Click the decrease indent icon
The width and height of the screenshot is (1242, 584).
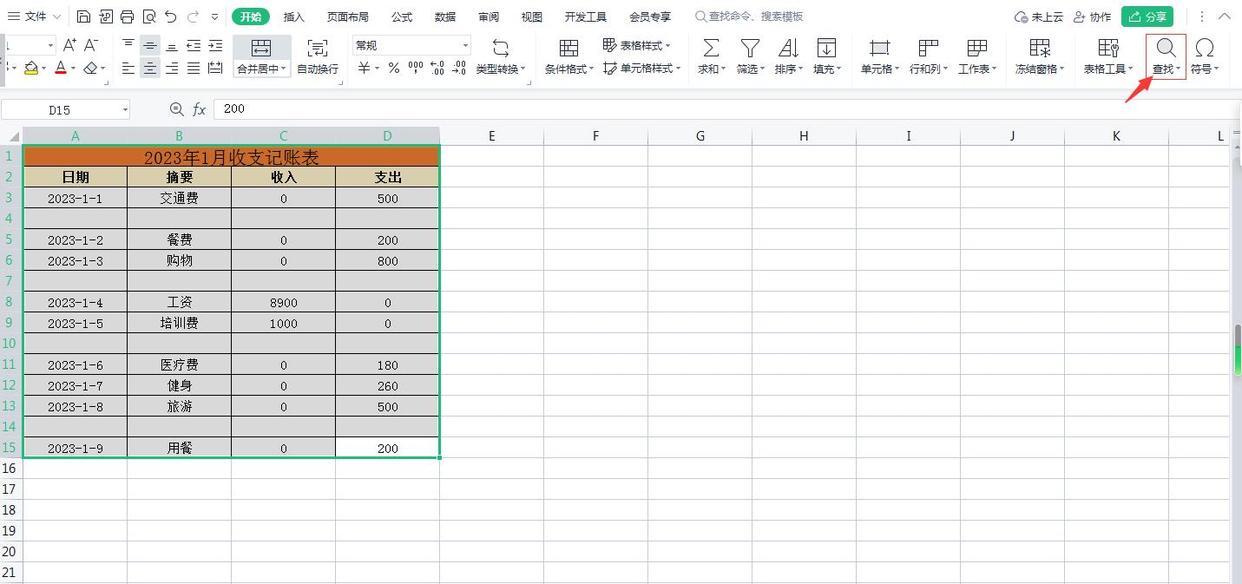tap(194, 45)
